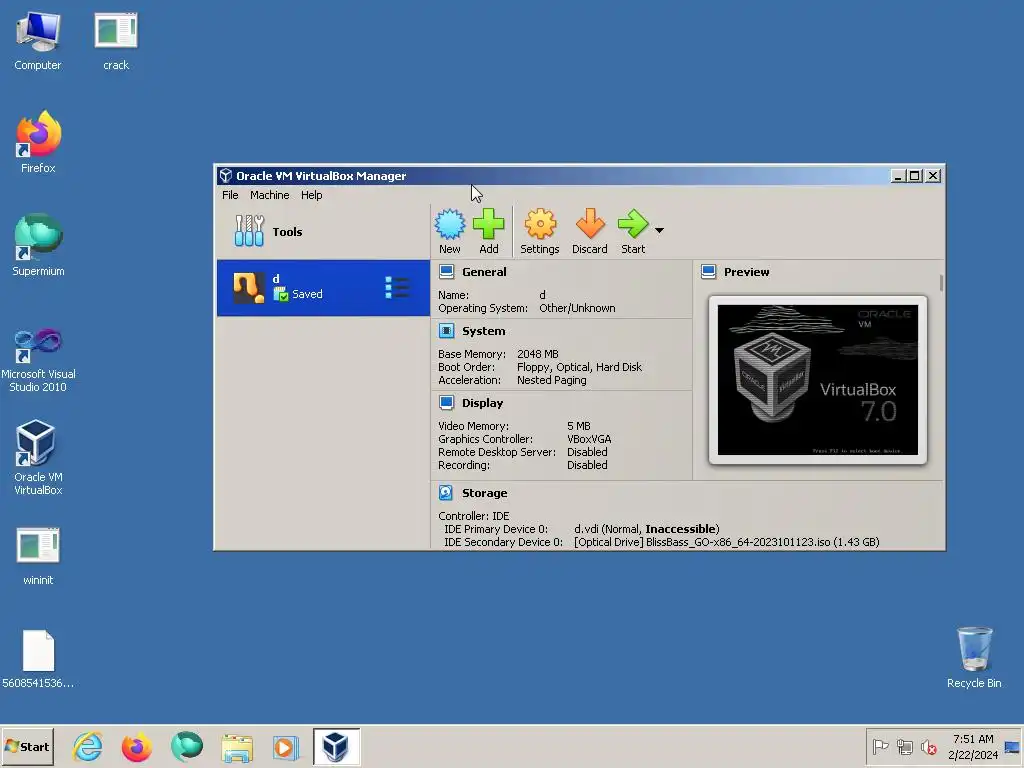Open the Settings gear in VirtualBox toolbar
The height and width of the screenshot is (768, 1024).
tap(539, 231)
